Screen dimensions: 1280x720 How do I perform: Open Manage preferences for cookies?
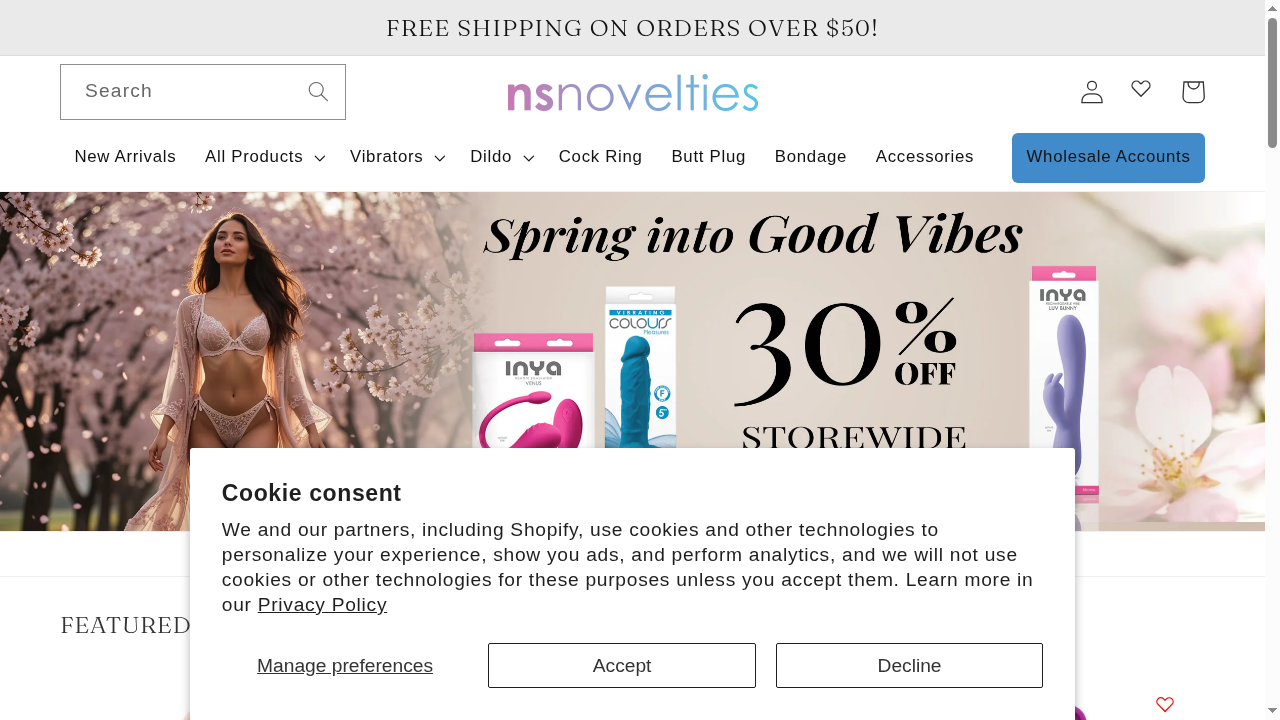[x=344, y=665]
